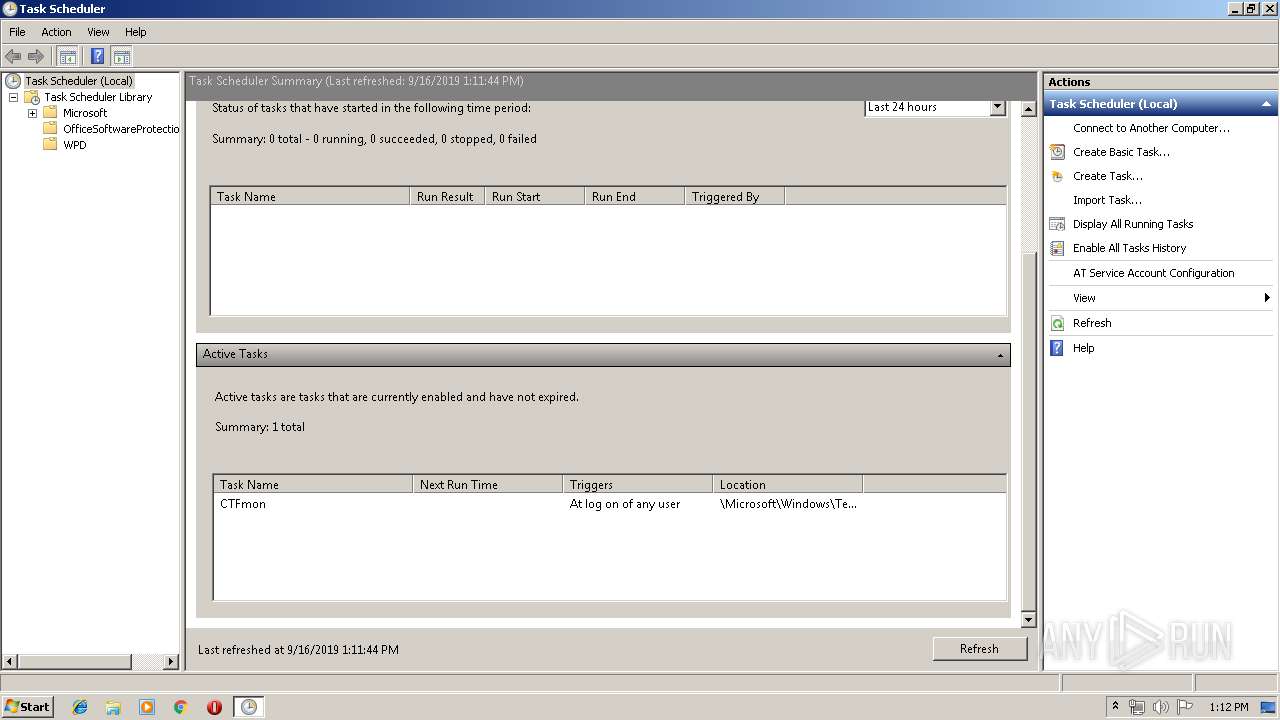Launch Google Chrome from taskbar
Screen dimensions: 1280x720
pyautogui.click(x=181, y=707)
